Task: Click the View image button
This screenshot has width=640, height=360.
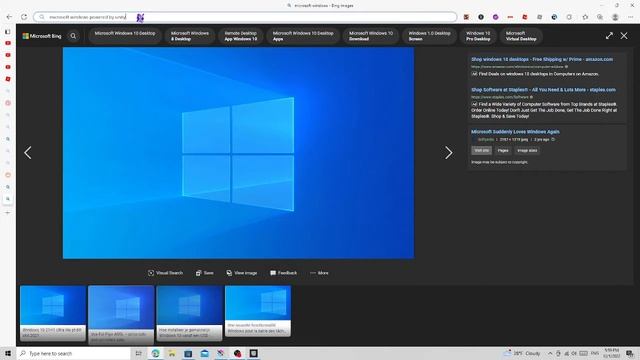Action: coord(242,273)
